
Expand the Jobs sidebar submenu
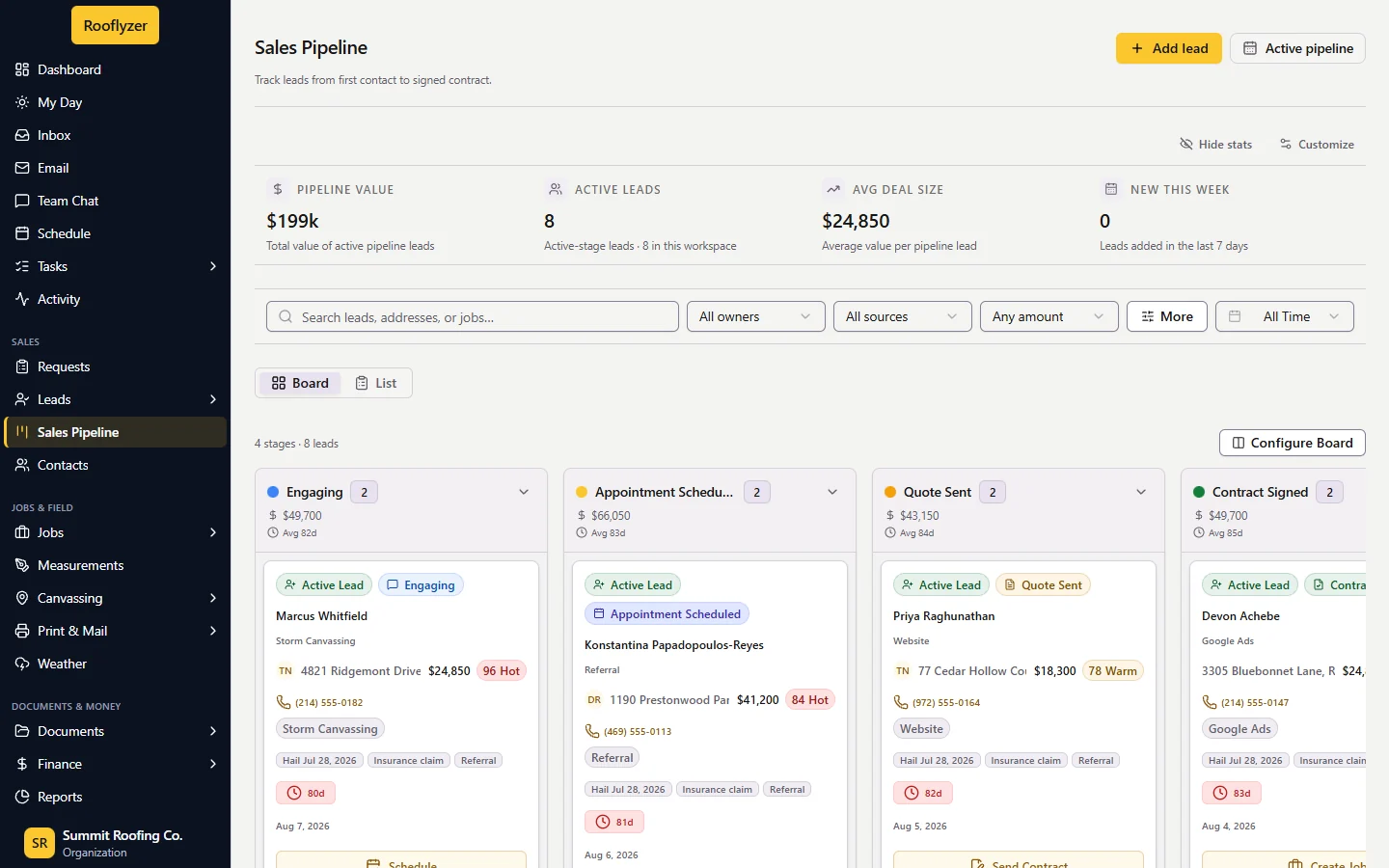click(x=213, y=532)
